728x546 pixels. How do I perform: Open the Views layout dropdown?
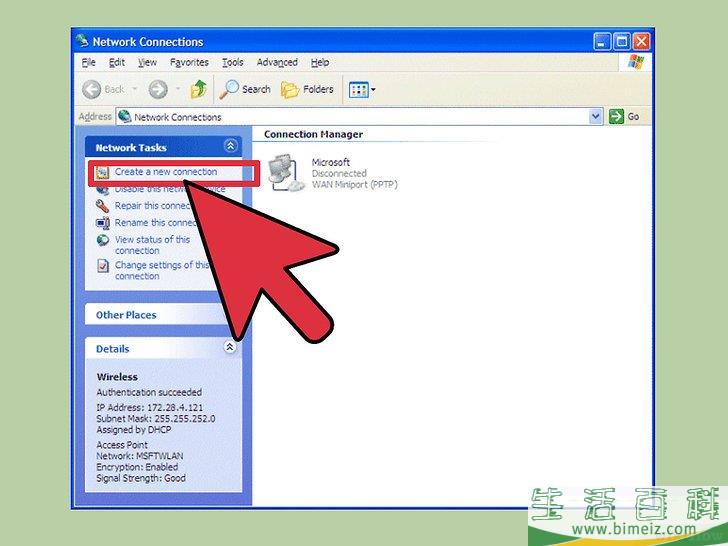(362, 90)
